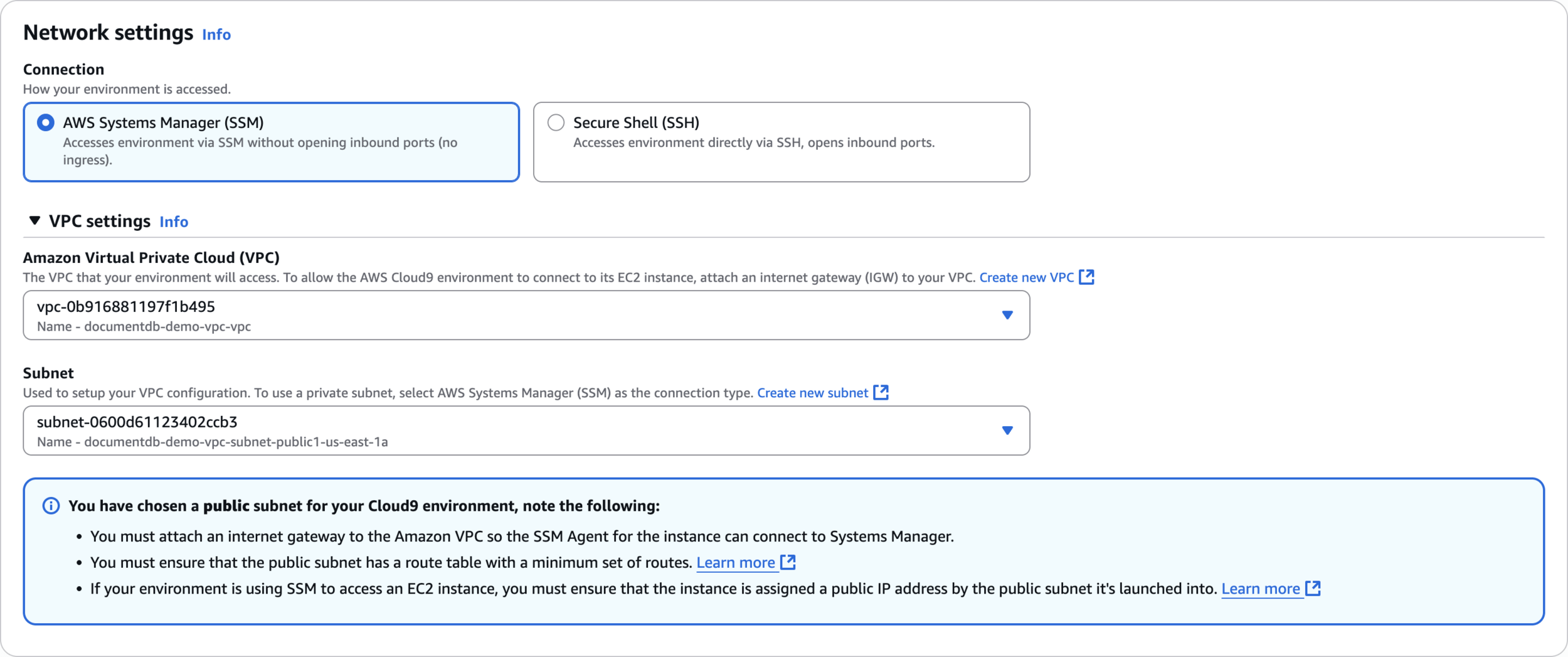Select Secure Shell (SSH) radio button

556,122
